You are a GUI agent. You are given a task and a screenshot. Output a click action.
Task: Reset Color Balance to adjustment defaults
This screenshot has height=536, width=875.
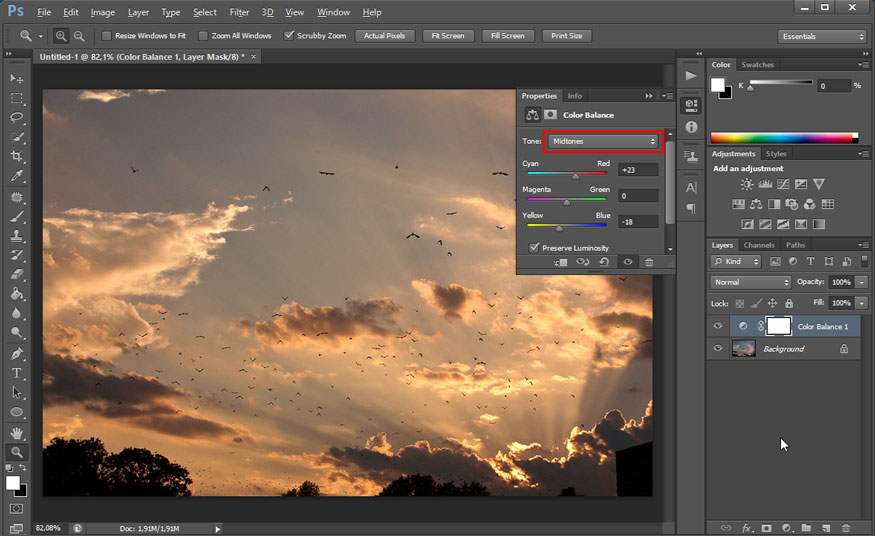click(x=604, y=262)
